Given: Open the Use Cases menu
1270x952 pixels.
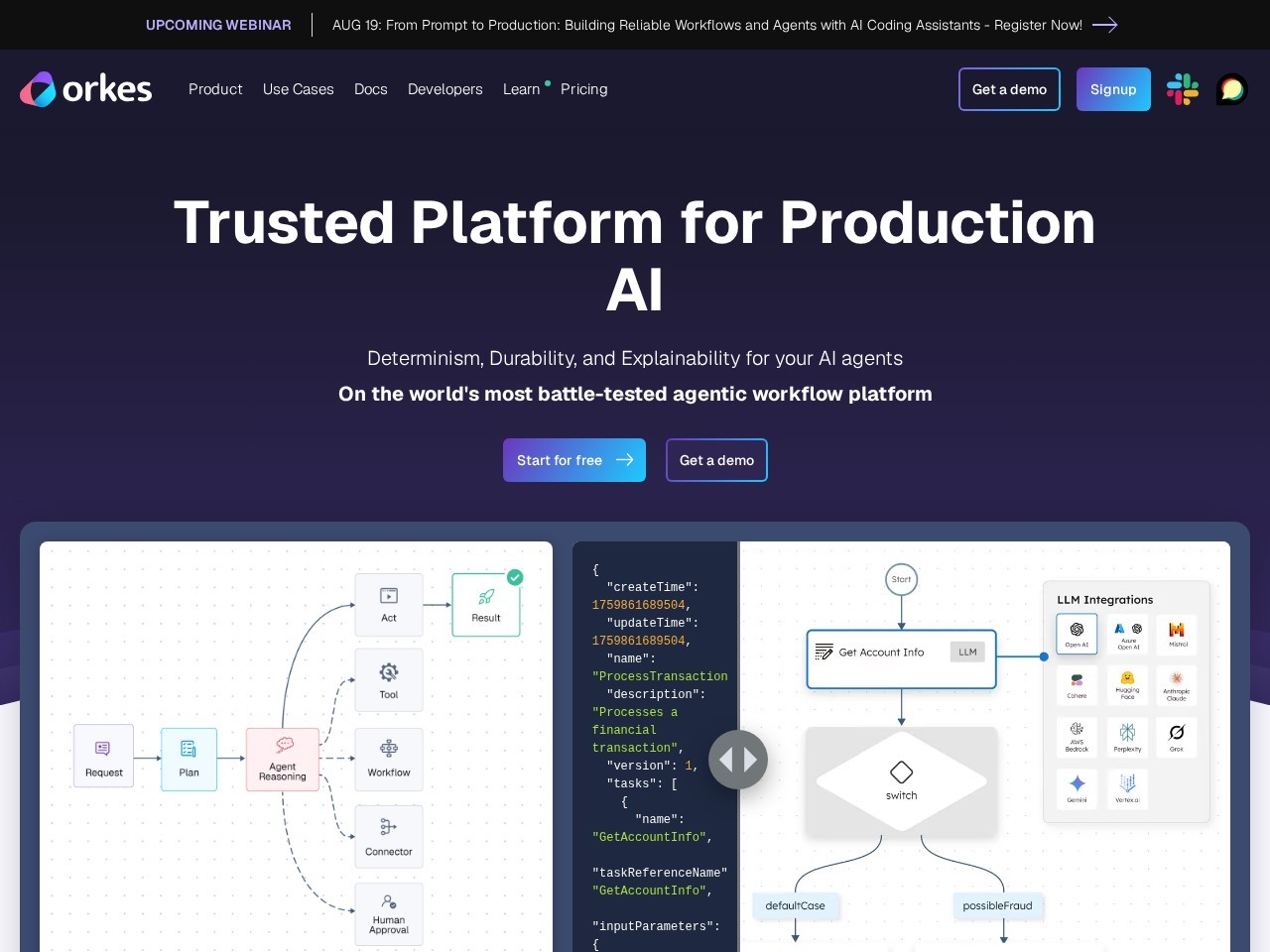Looking at the screenshot, I should (299, 89).
